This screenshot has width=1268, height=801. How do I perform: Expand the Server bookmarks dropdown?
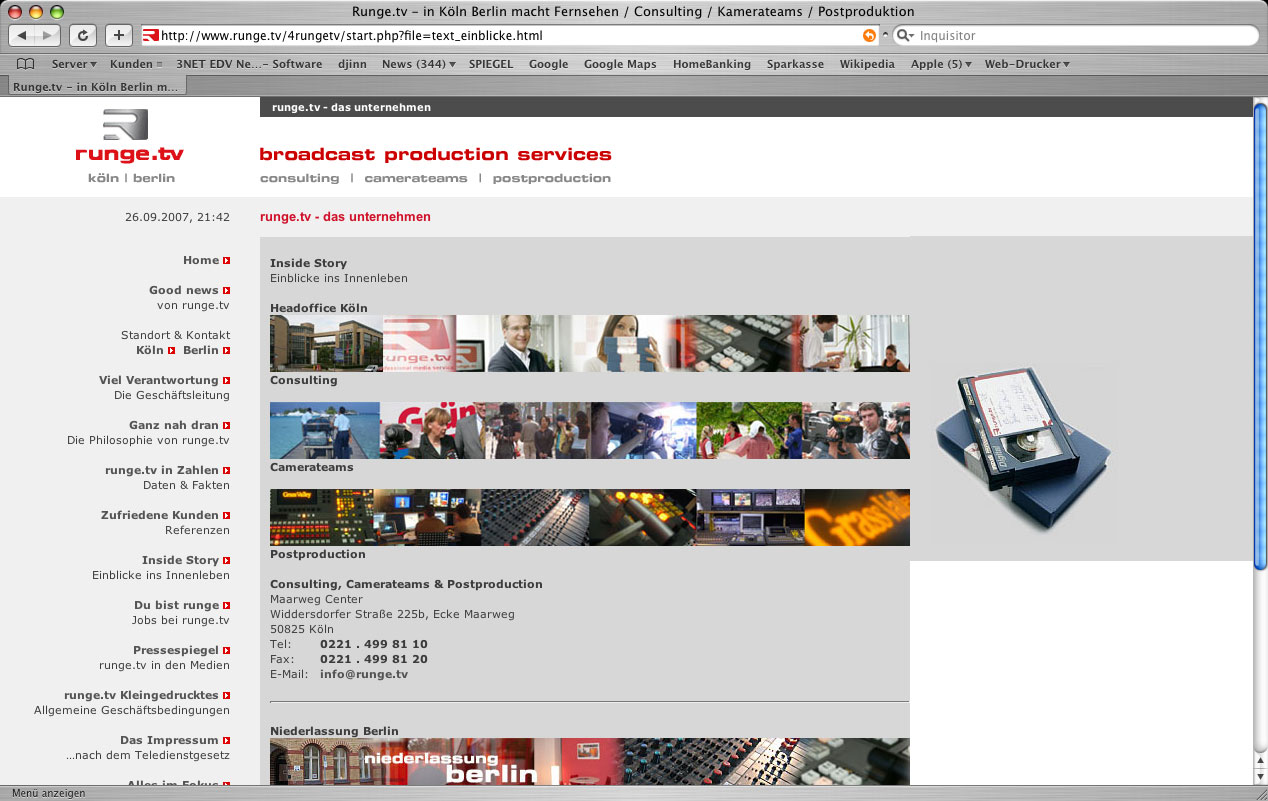pos(74,64)
